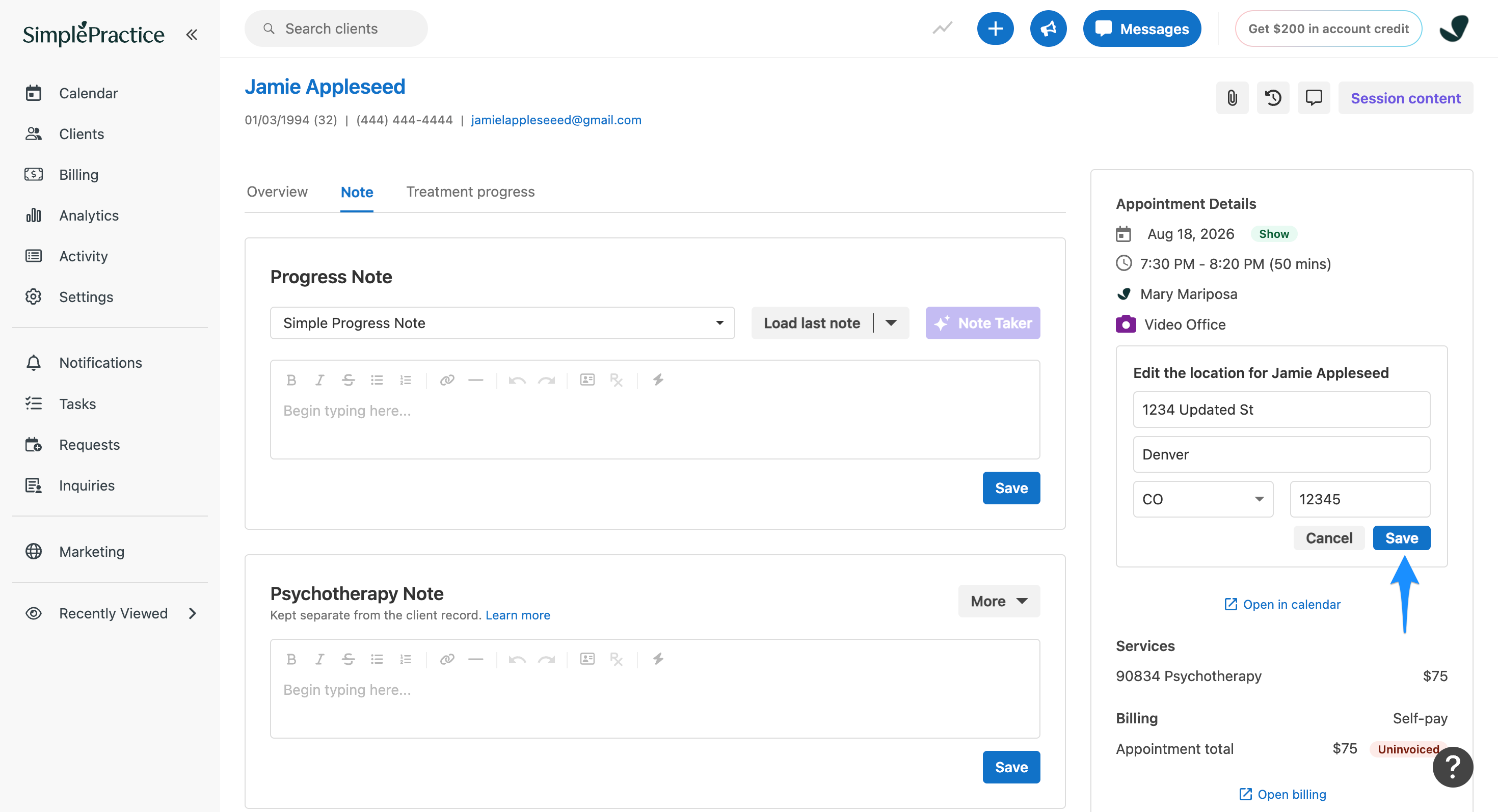The image size is (1498, 812).
Task: Click the Show attendance status badge
Action: coord(1273,234)
